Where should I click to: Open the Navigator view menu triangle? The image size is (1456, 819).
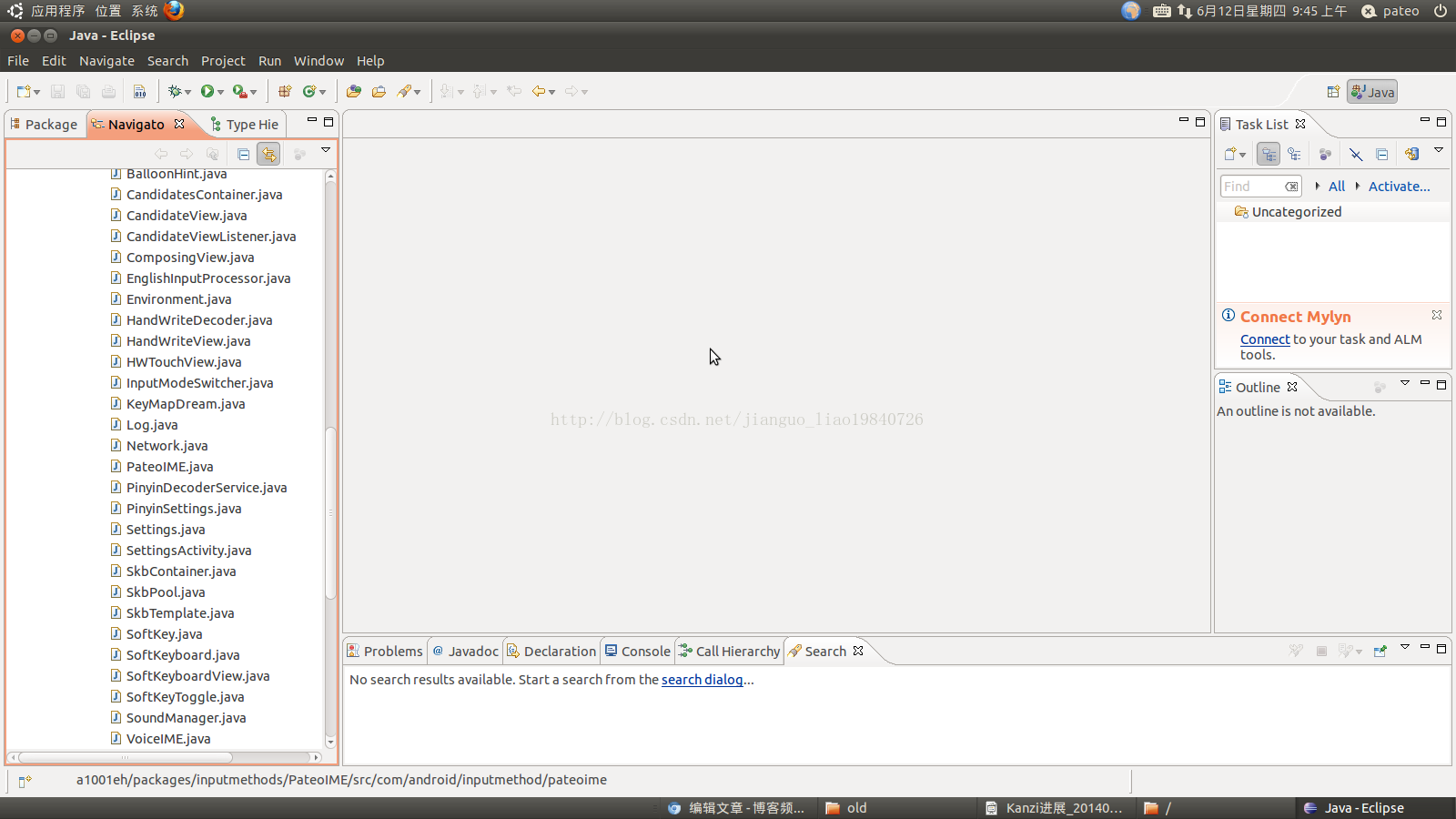click(325, 149)
